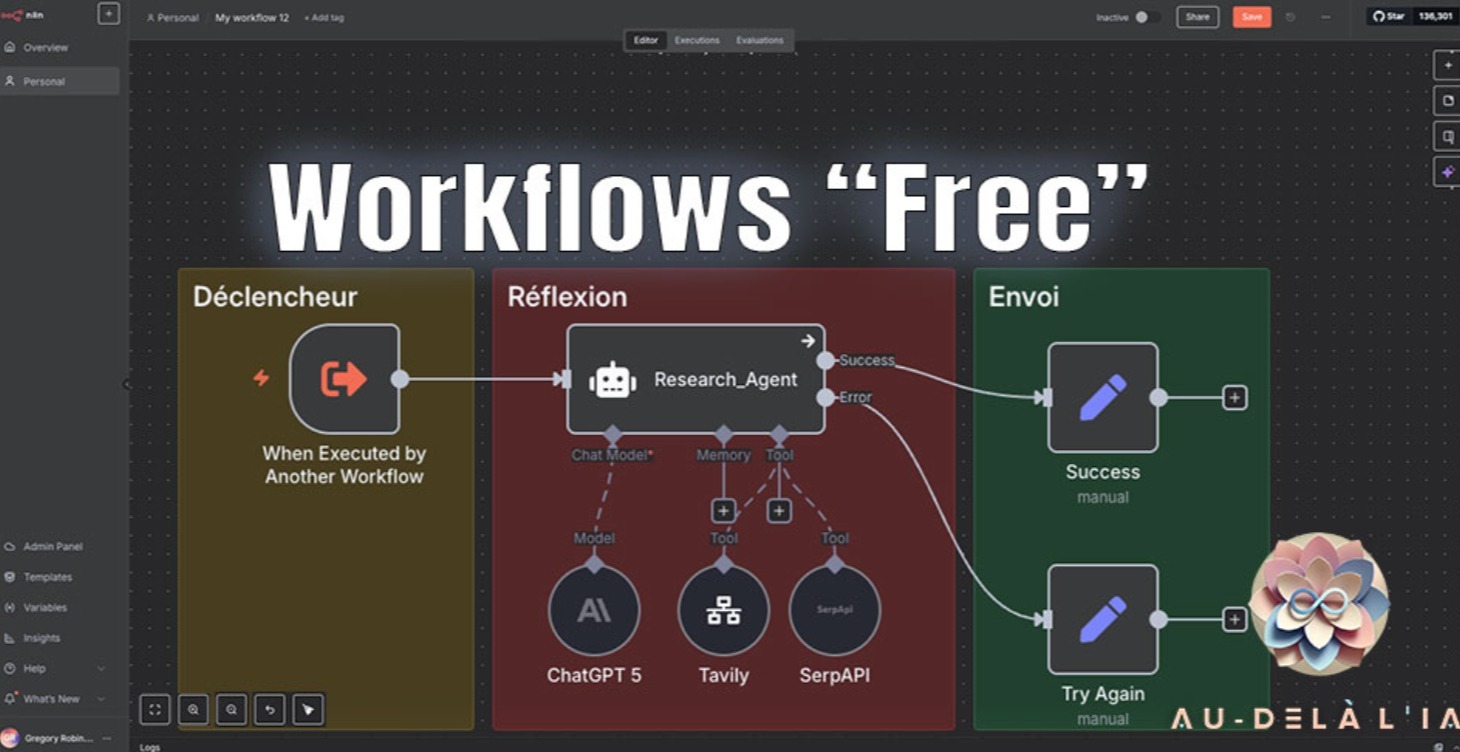Click Add tag next to the workflow name
Viewport: 1460px width, 752px height.
324,18
